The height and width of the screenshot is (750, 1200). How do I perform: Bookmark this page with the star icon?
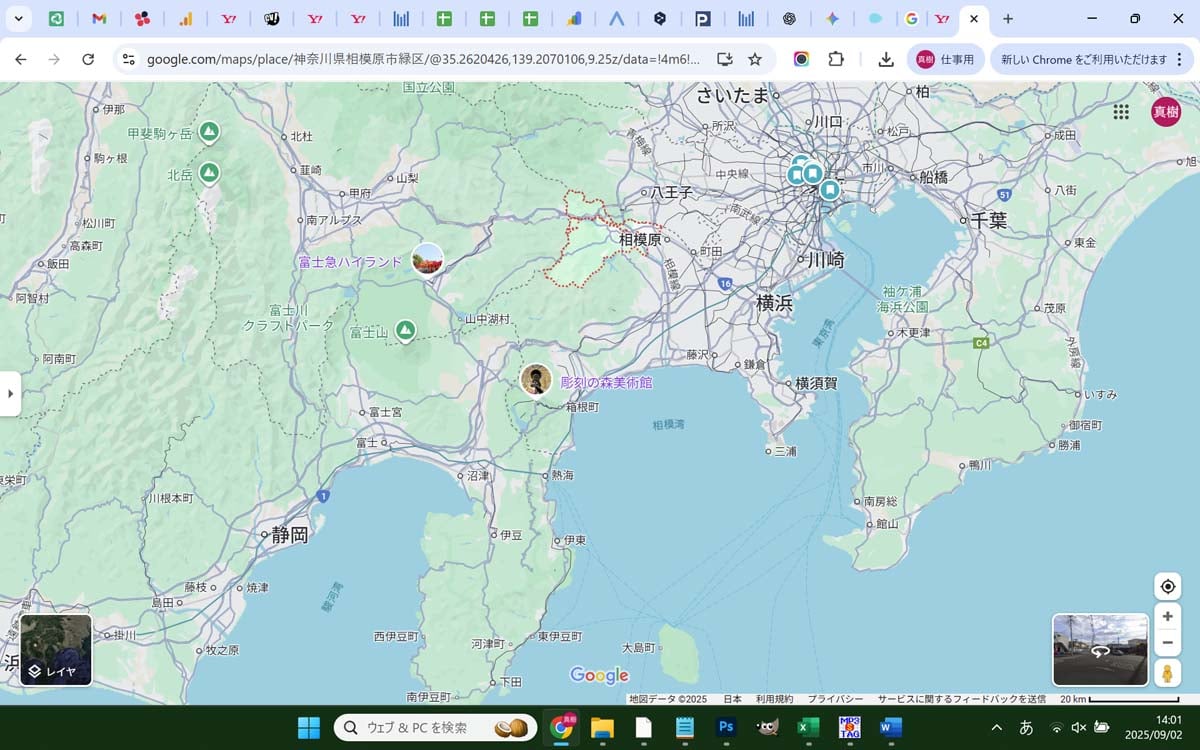(x=755, y=59)
